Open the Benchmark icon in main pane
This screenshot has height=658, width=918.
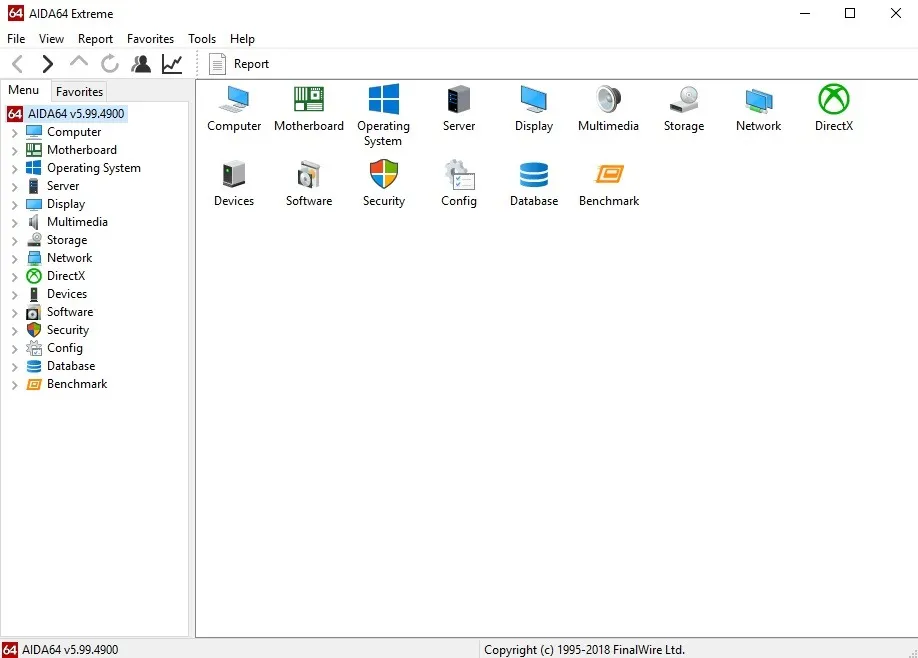pos(609,174)
